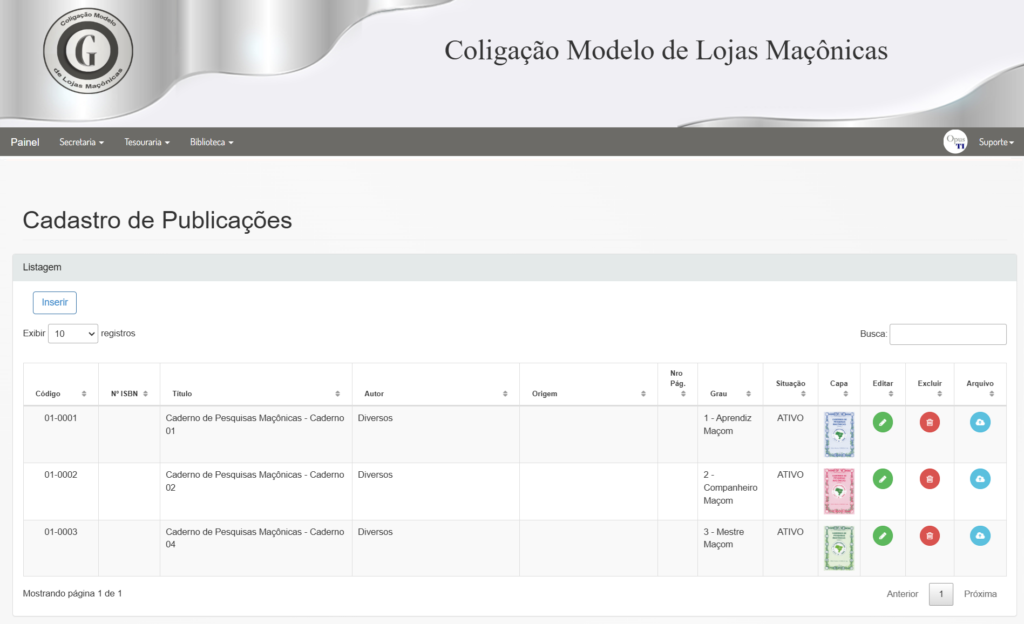
Task: Click the Opus TI round avatar icon
Action: [955, 142]
